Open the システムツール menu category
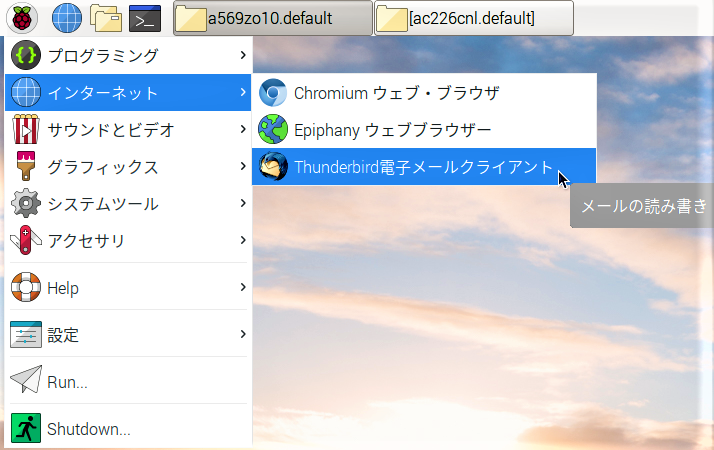Screen dimensions: 714x450 [x=128, y=203]
